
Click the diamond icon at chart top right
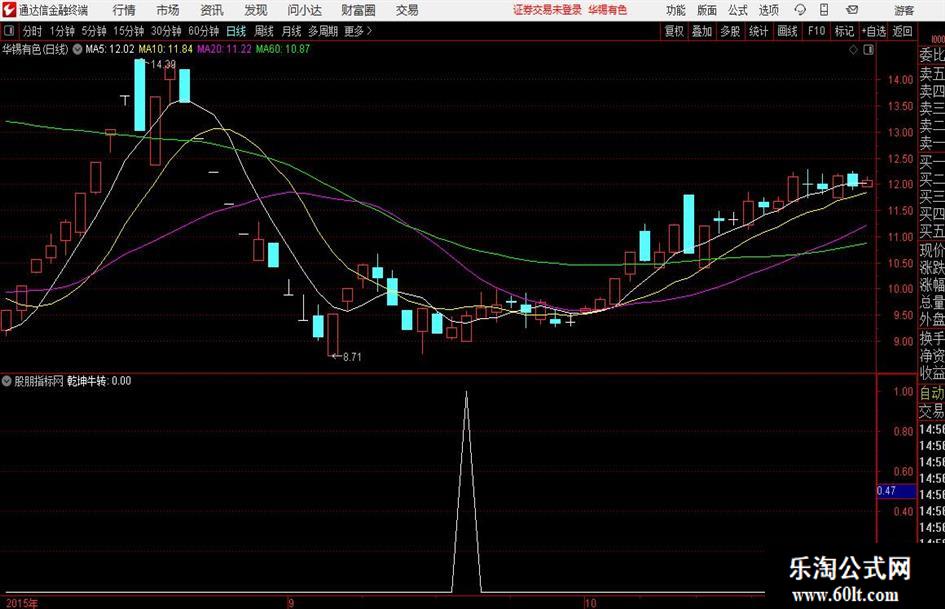pos(853,50)
